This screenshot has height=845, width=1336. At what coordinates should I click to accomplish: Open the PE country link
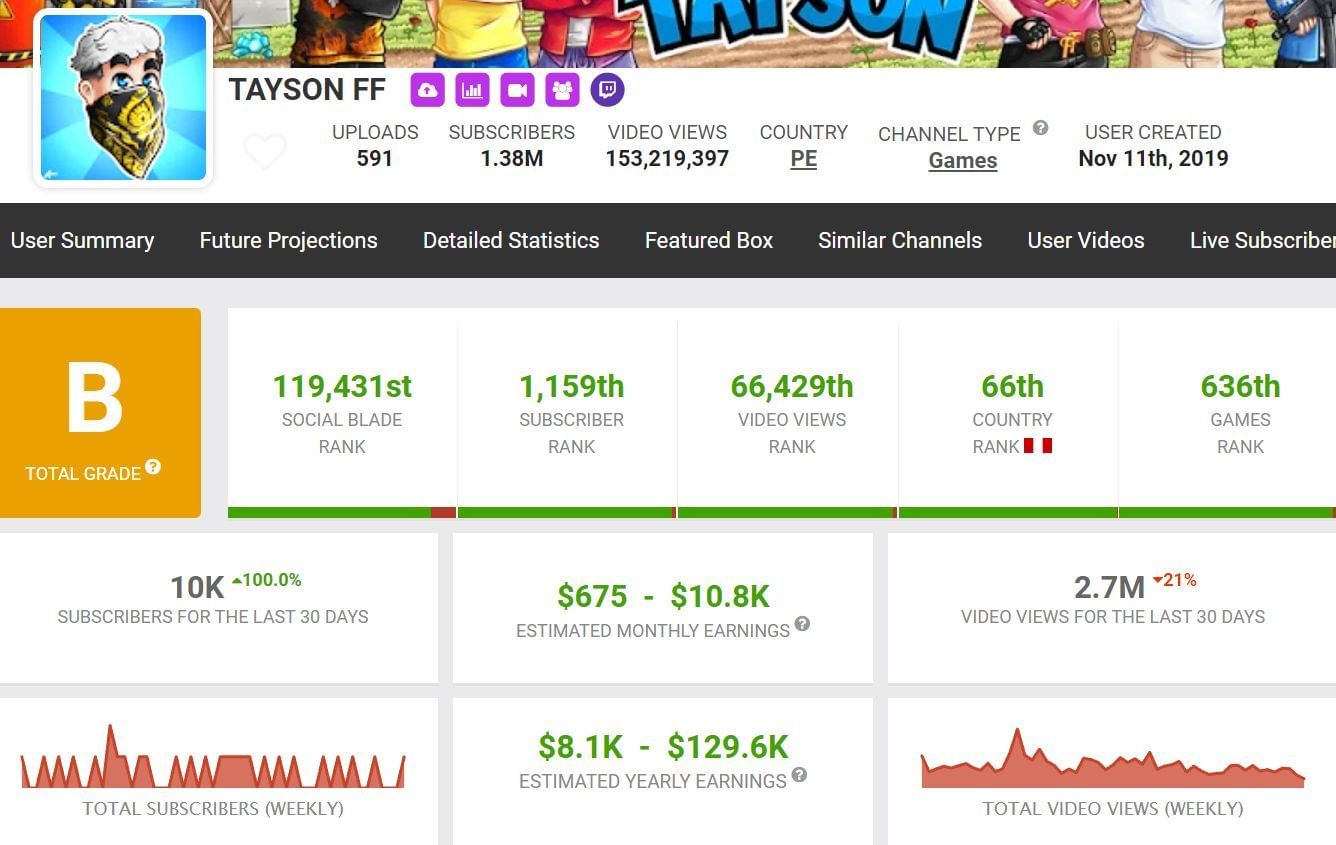(803, 160)
